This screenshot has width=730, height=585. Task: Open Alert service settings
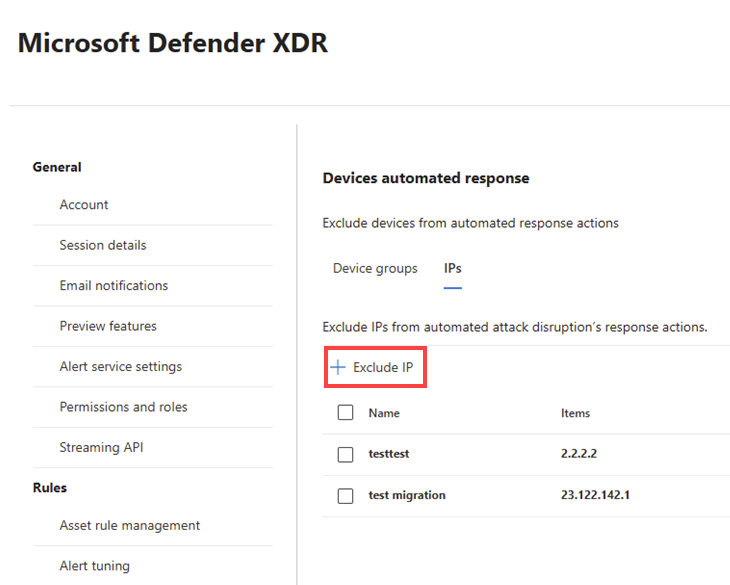[x=121, y=367]
